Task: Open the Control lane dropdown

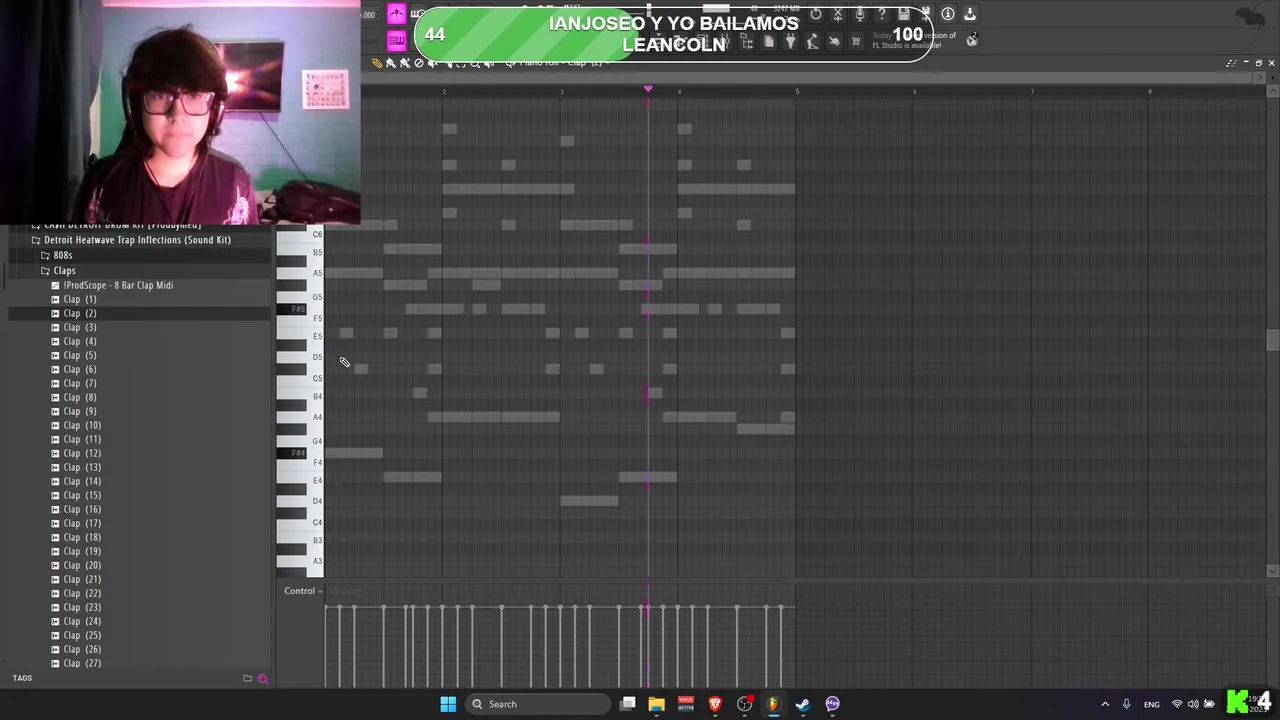Action: click(302, 591)
